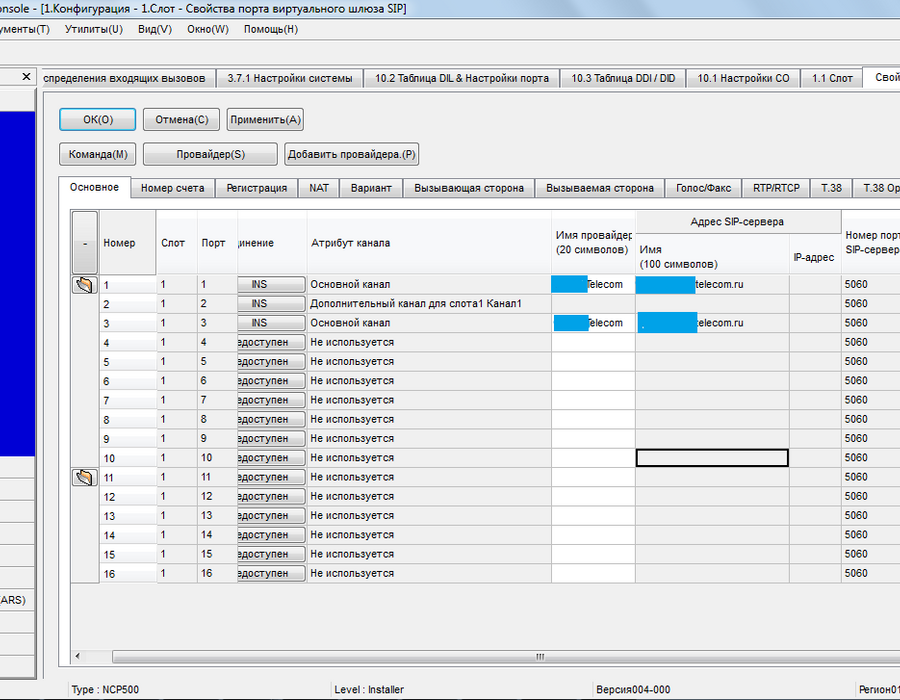Switch to the Вариант tab
Image resolution: width=900 pixels, height=700 pixels.
click(371, 188)
